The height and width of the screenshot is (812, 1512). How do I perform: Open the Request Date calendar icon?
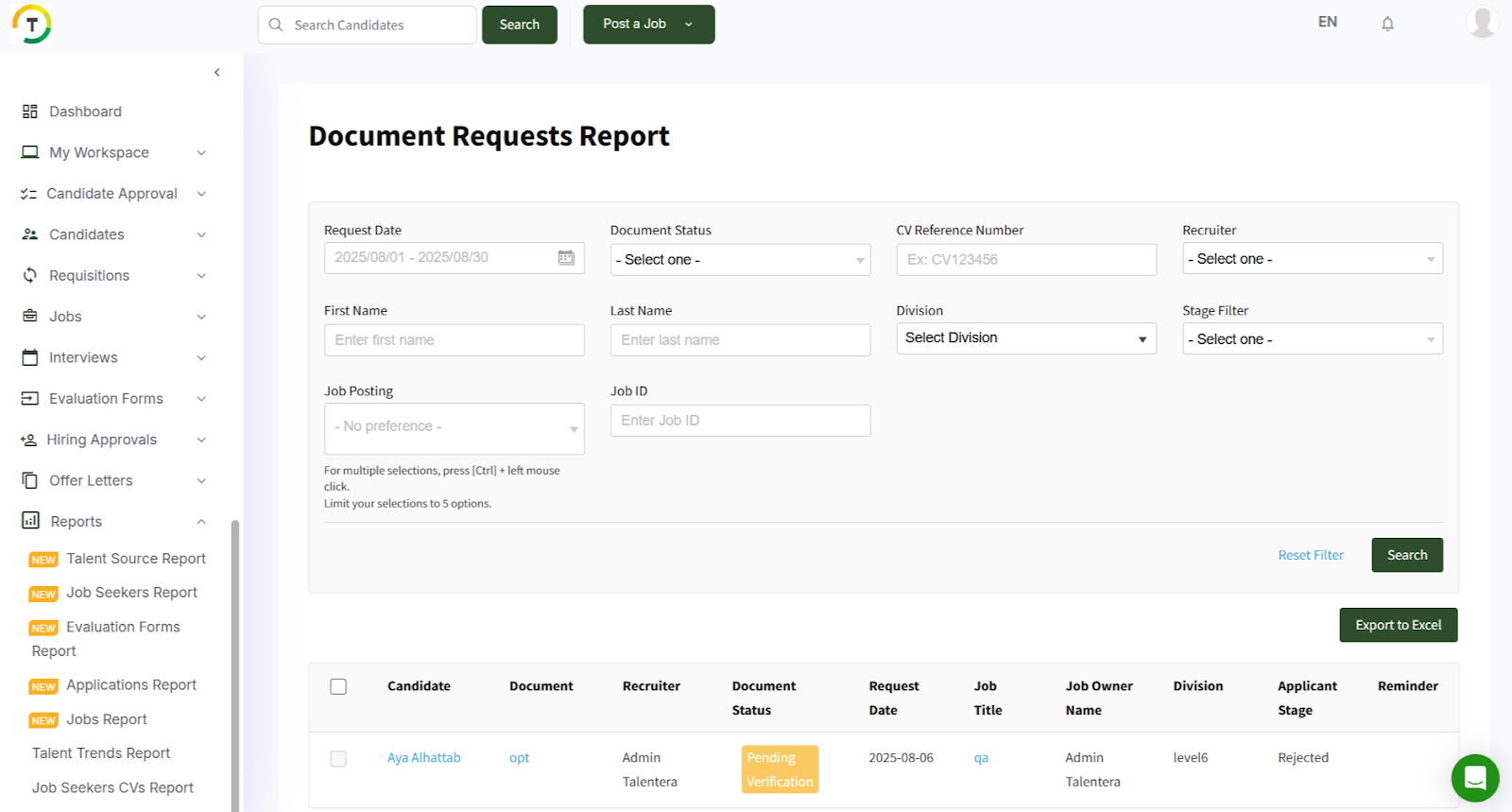click(x=566, y=258)
